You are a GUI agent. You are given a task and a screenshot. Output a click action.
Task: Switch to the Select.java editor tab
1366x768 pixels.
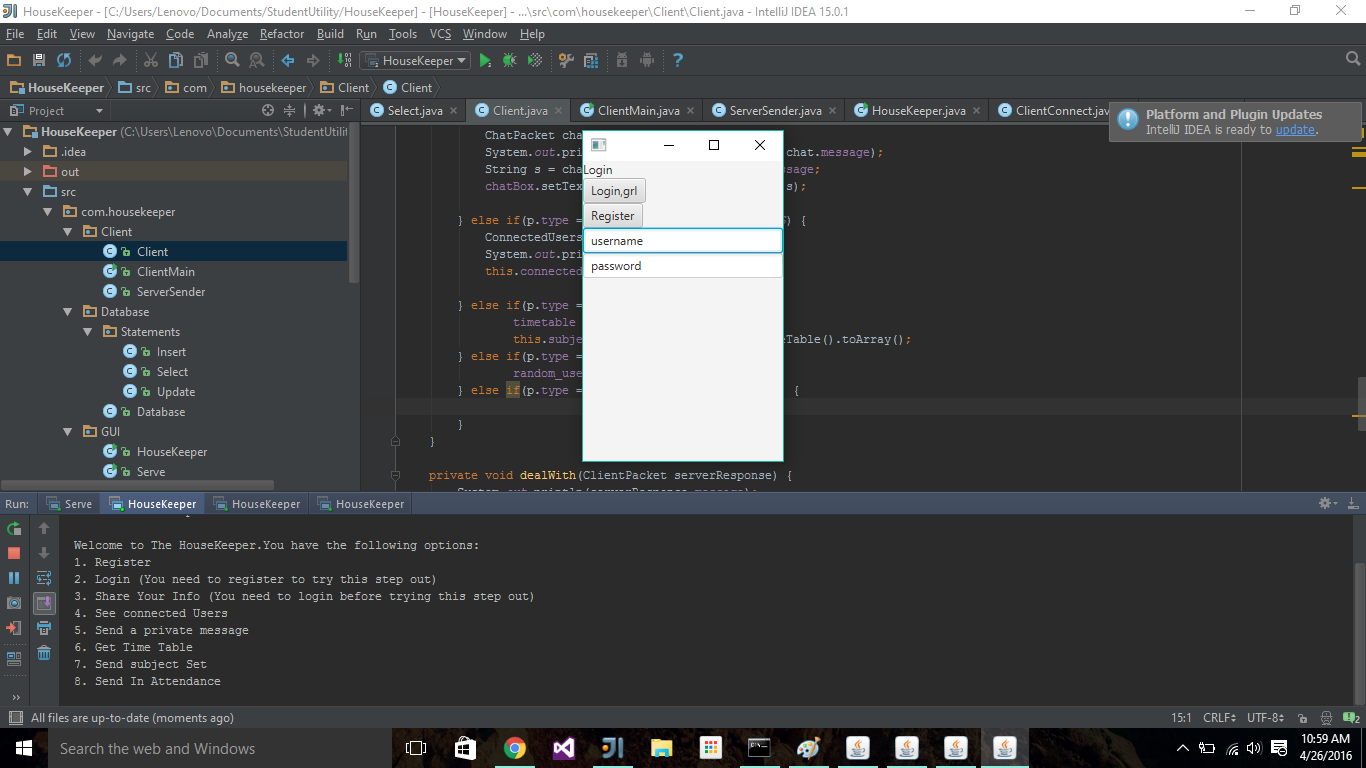click(415, 110)
